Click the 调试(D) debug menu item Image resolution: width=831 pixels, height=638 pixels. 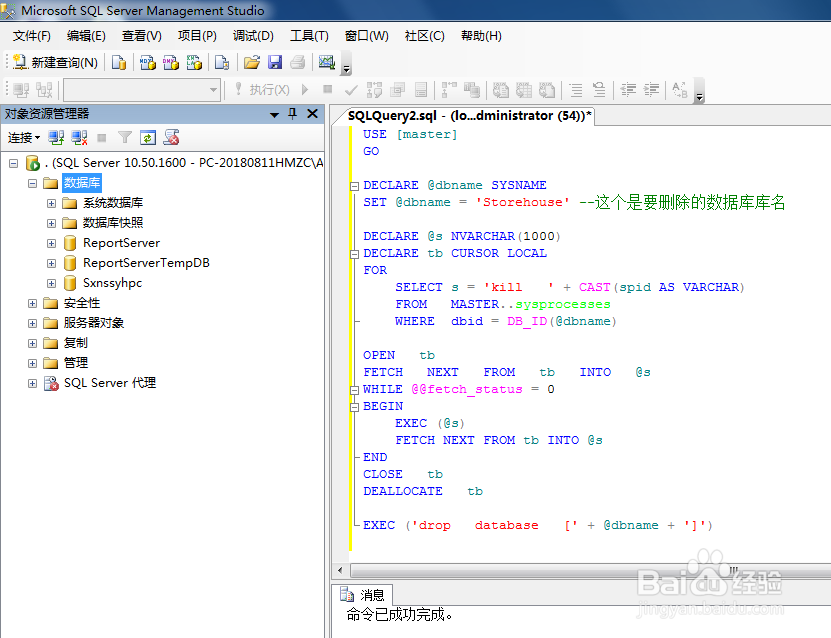(251, 35)
